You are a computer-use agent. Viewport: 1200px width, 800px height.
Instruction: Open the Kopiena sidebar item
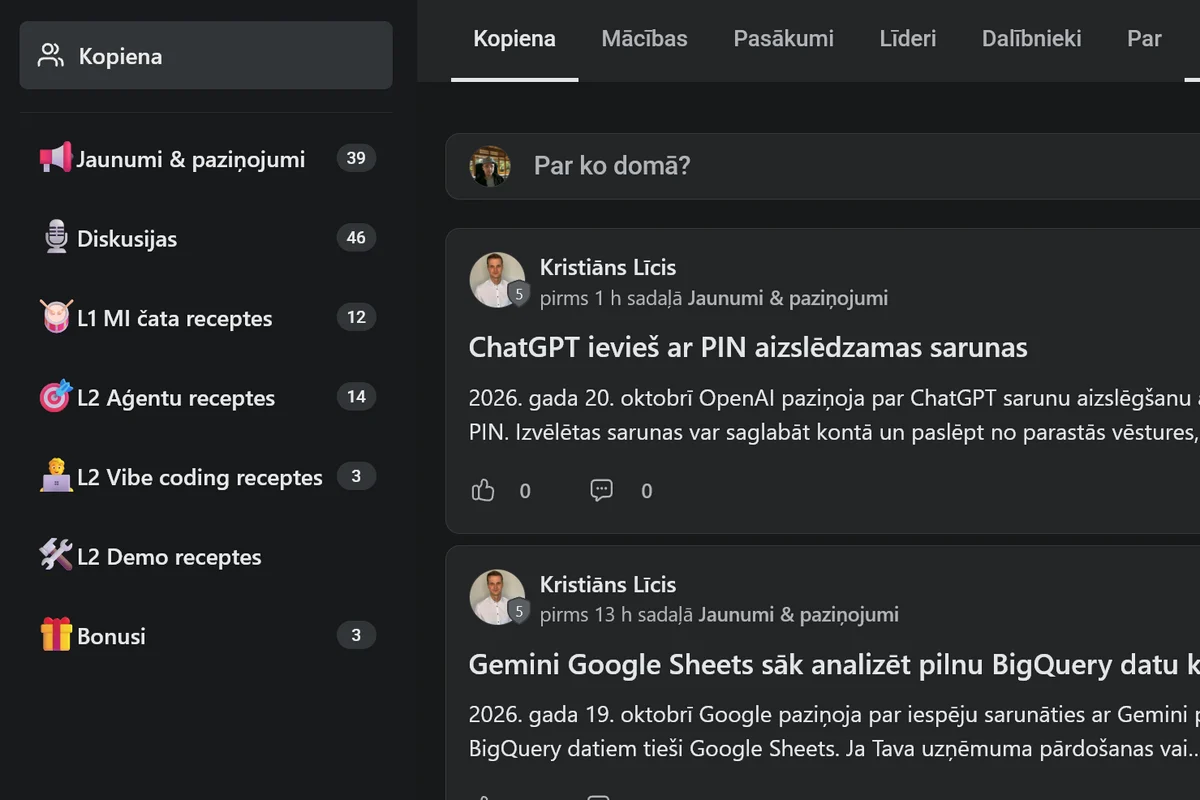[x=206, y=56]
